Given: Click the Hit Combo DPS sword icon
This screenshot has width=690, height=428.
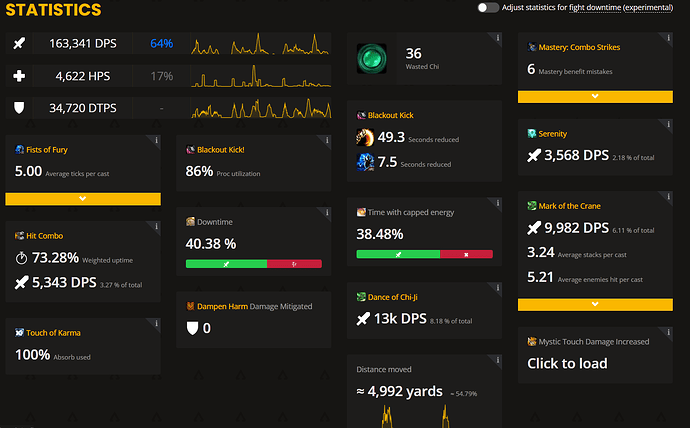Looking at the screenshot, I should coord(21,282).
